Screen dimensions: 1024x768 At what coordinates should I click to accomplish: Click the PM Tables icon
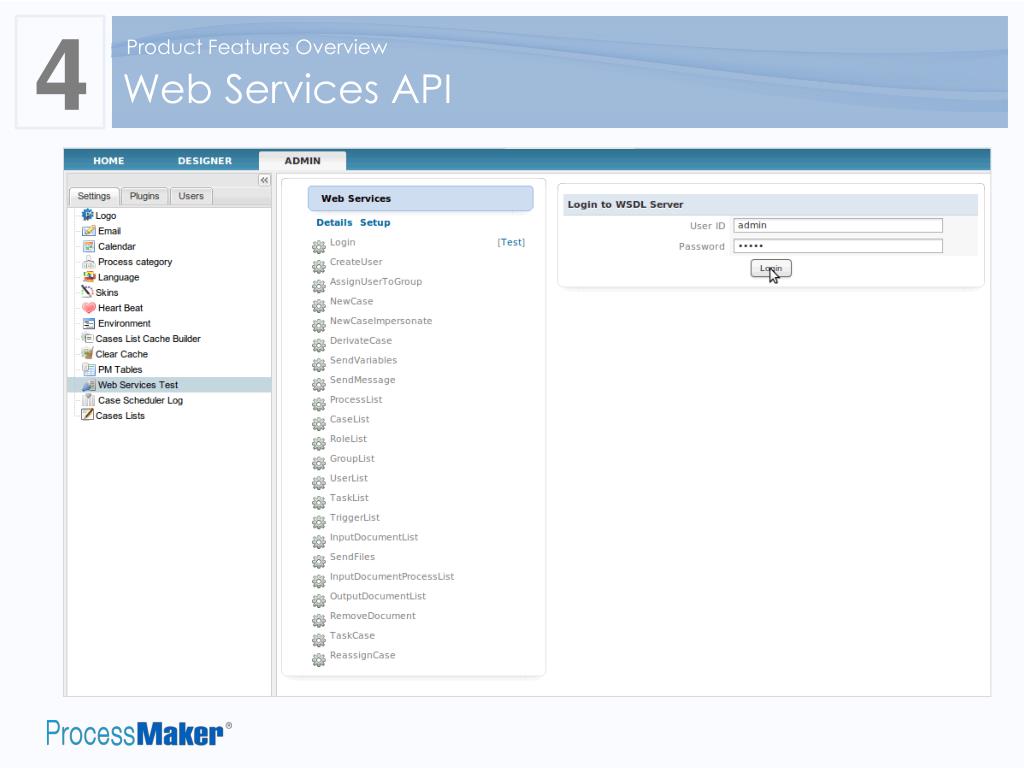click(89, 369)
